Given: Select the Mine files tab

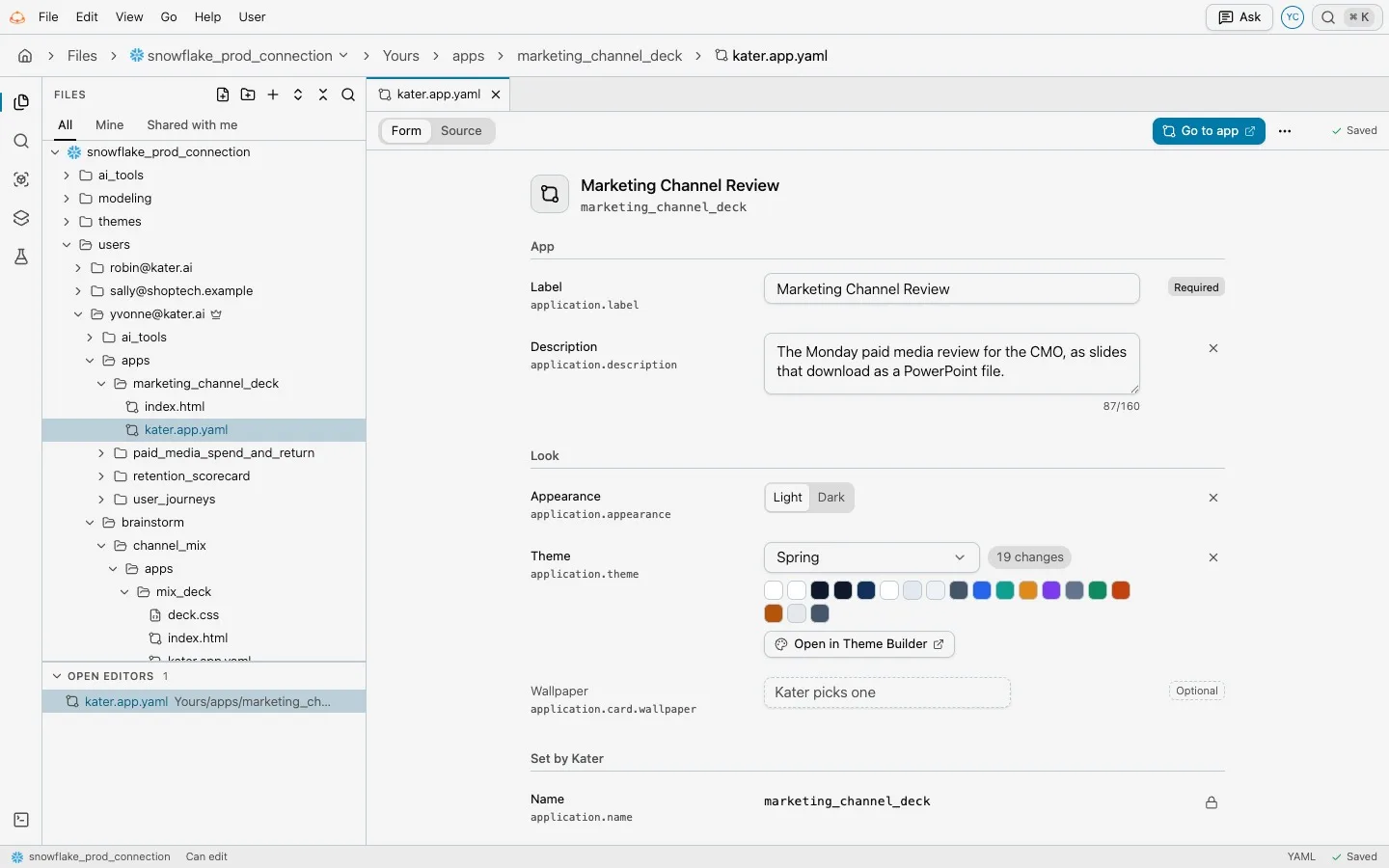Looking at the screenshot, I should coord(110,125).
